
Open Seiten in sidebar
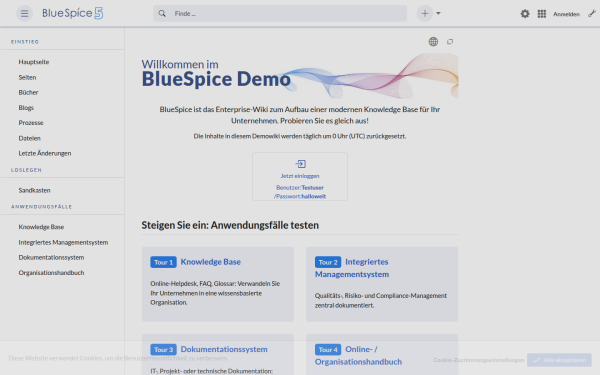coord(27,77)
